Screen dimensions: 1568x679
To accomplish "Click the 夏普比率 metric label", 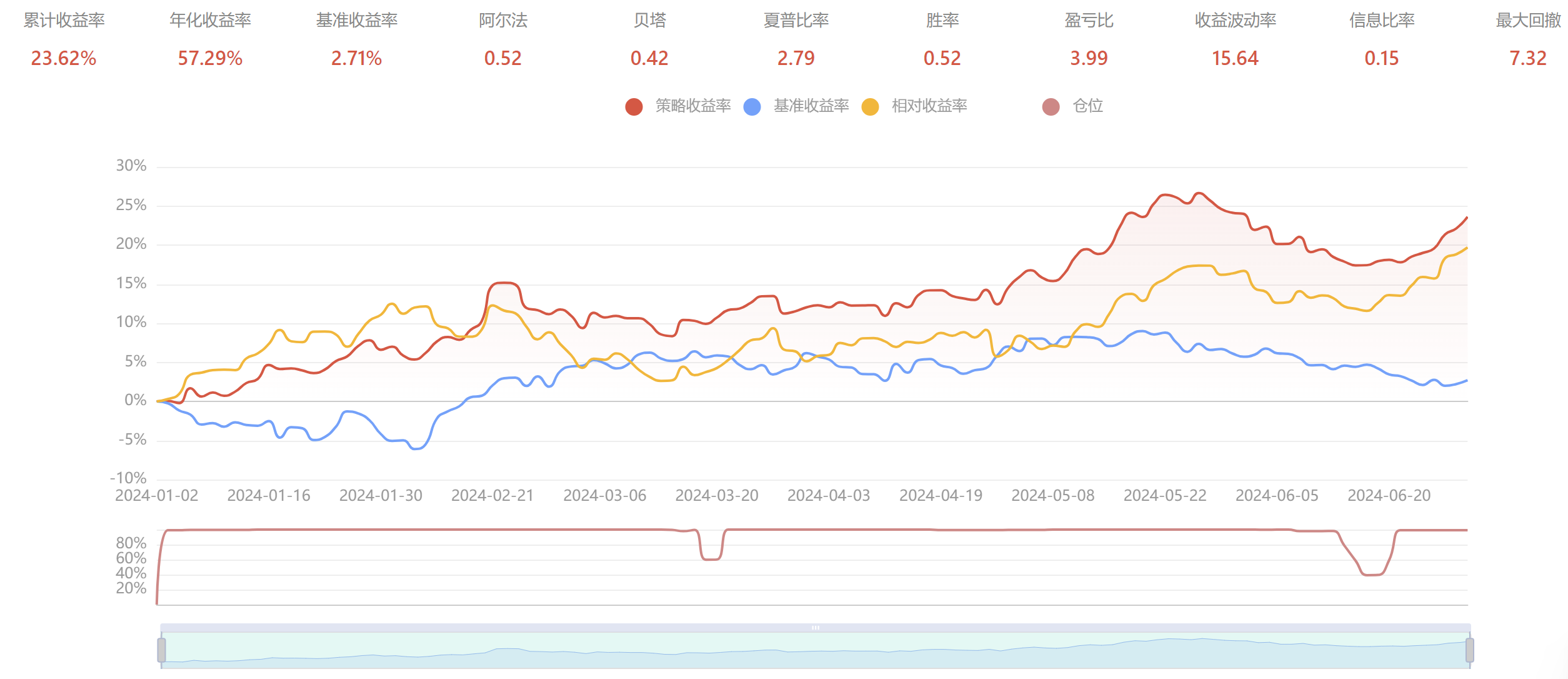I will point(796,21).
